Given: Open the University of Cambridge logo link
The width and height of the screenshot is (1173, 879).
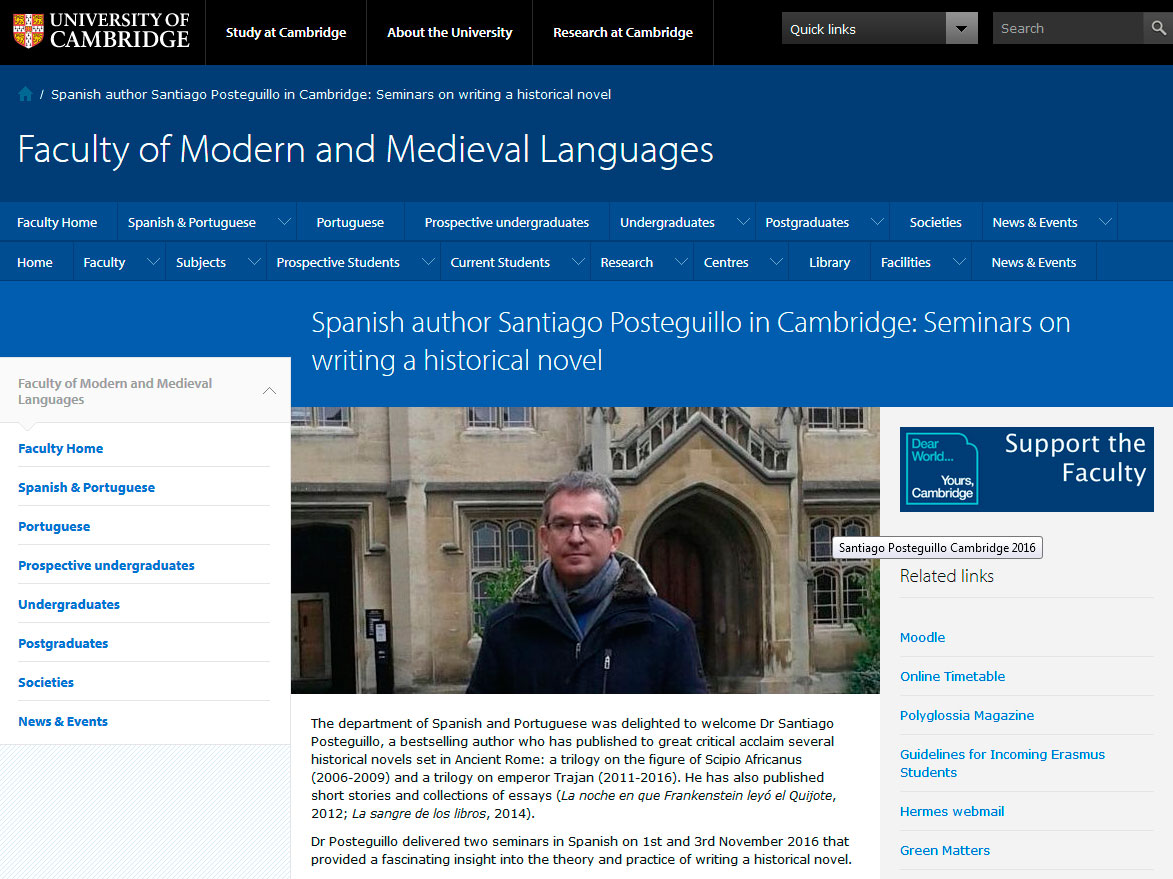Looking at the screenshot, I should coord(101,31).
